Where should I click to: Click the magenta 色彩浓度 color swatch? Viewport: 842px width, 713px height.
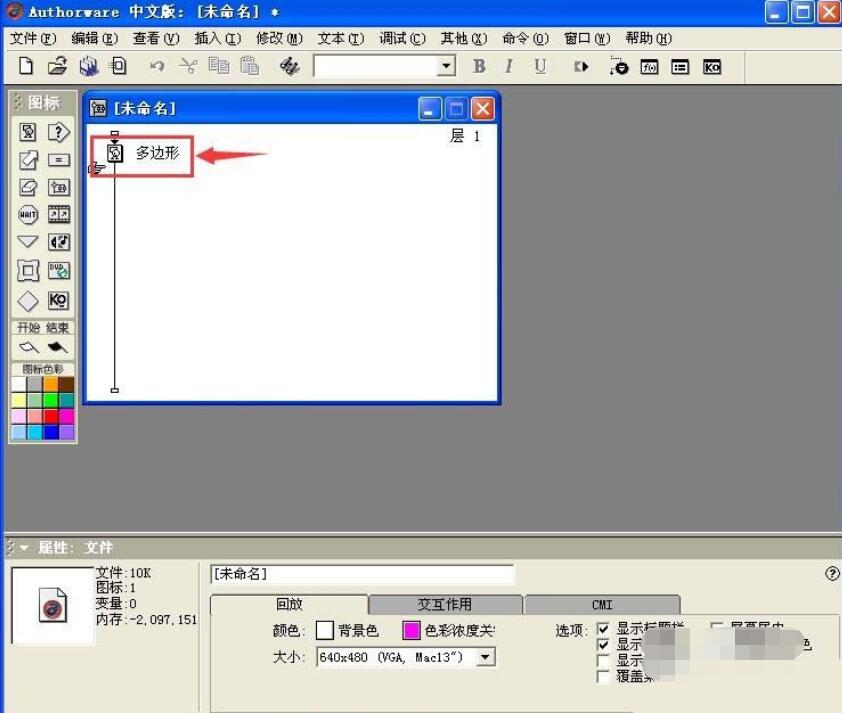[x=413, y=630]
